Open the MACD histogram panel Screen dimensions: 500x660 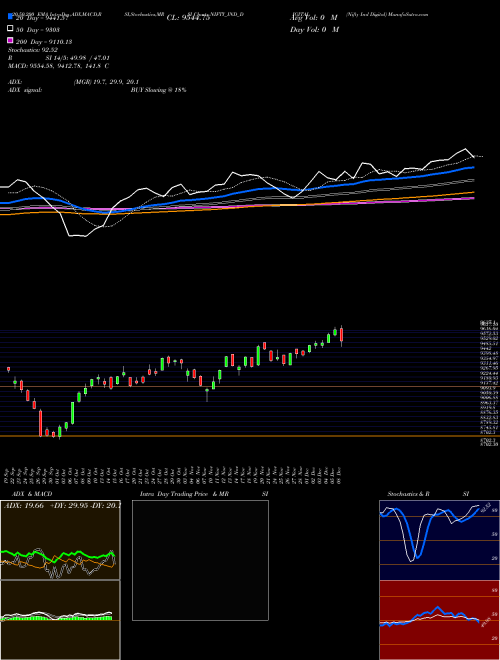tap(60, 620)
